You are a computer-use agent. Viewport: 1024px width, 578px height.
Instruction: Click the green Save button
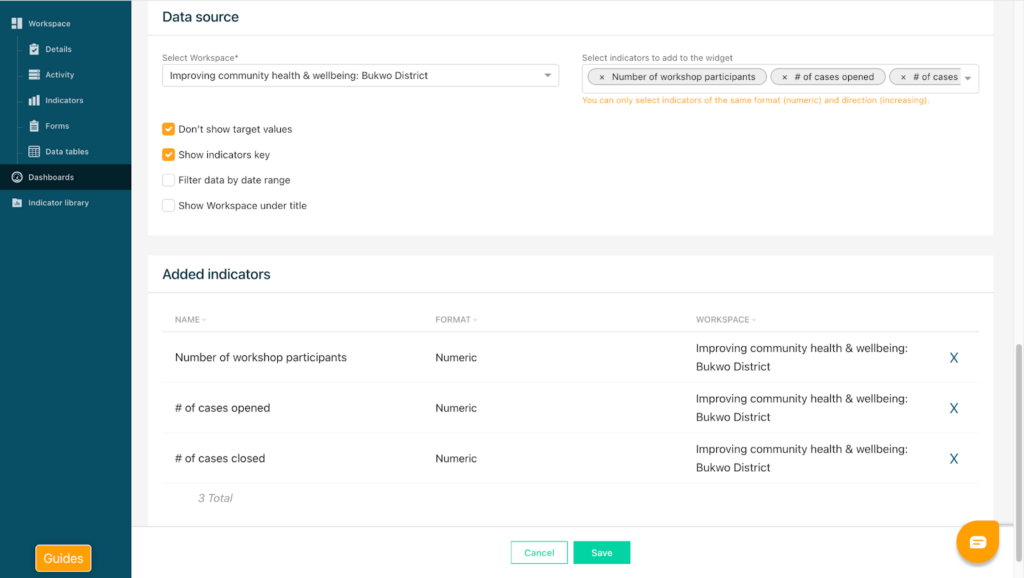coord(601,553)
